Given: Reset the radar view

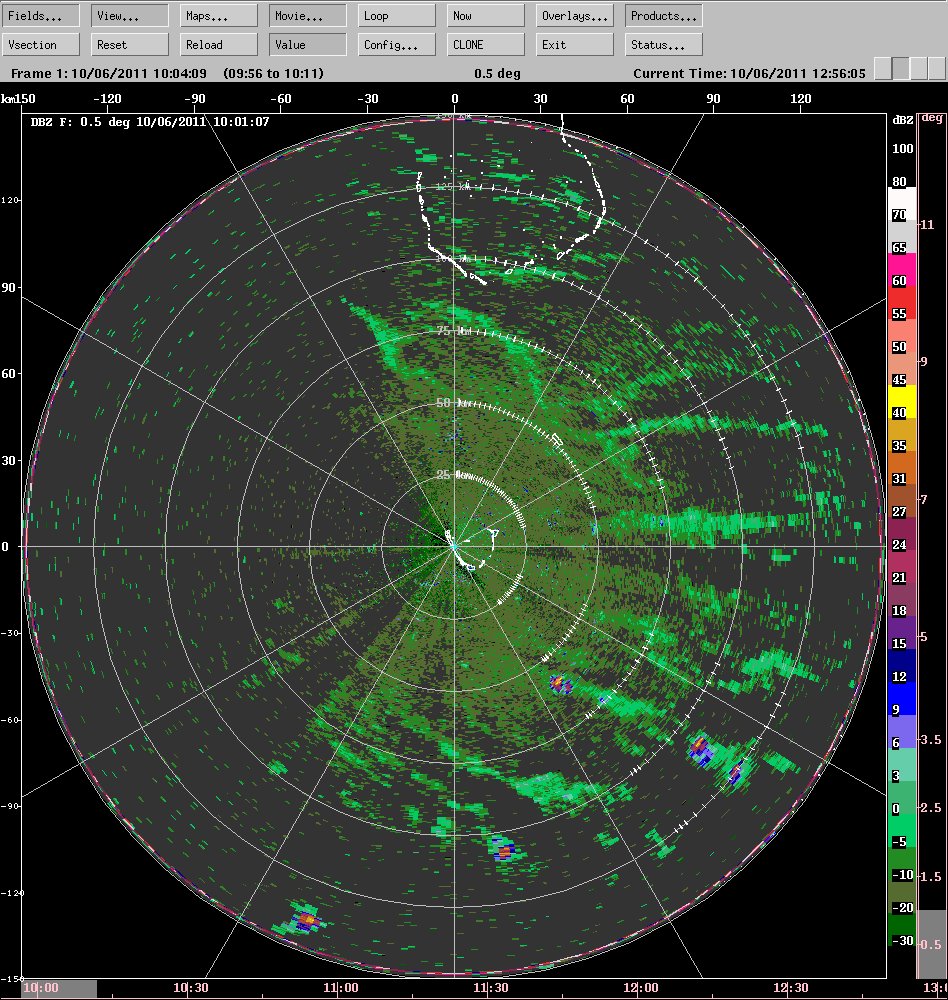Looking at the screenshot, I should (x=130, y=45).
